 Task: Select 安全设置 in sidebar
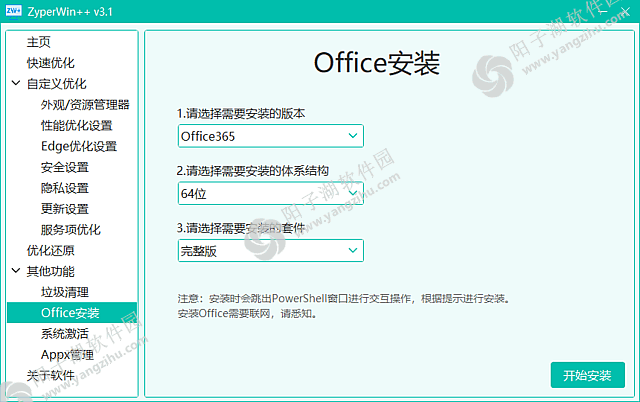click(64, 167)
